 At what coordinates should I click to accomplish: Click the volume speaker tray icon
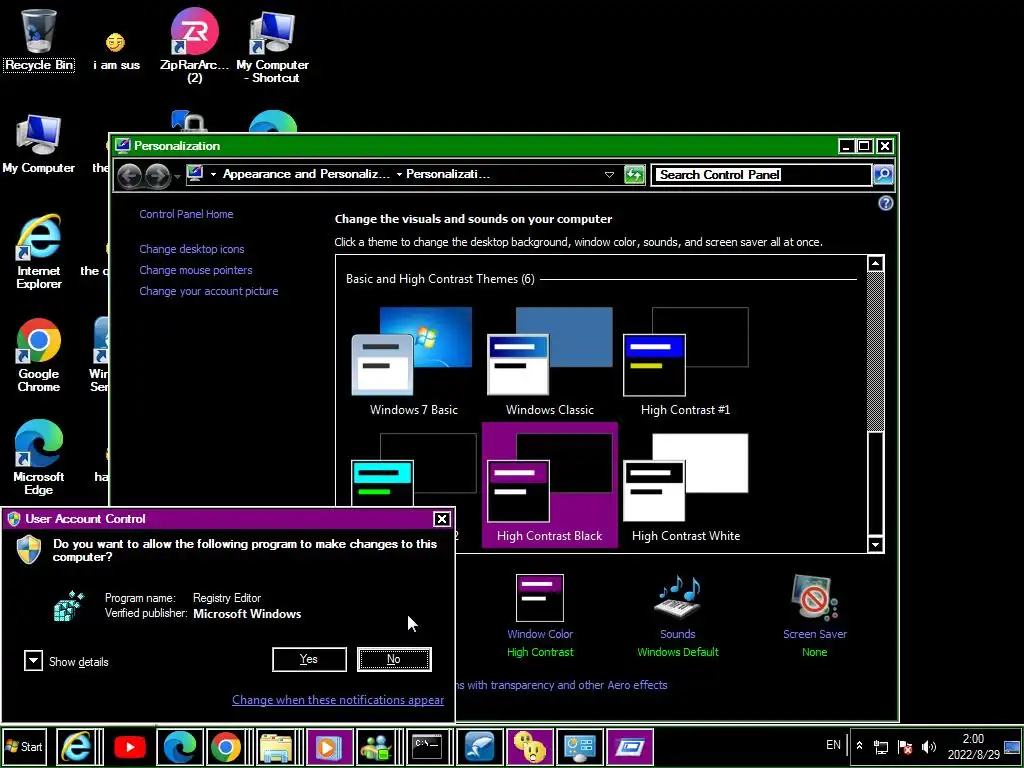(x=929, y=746)
